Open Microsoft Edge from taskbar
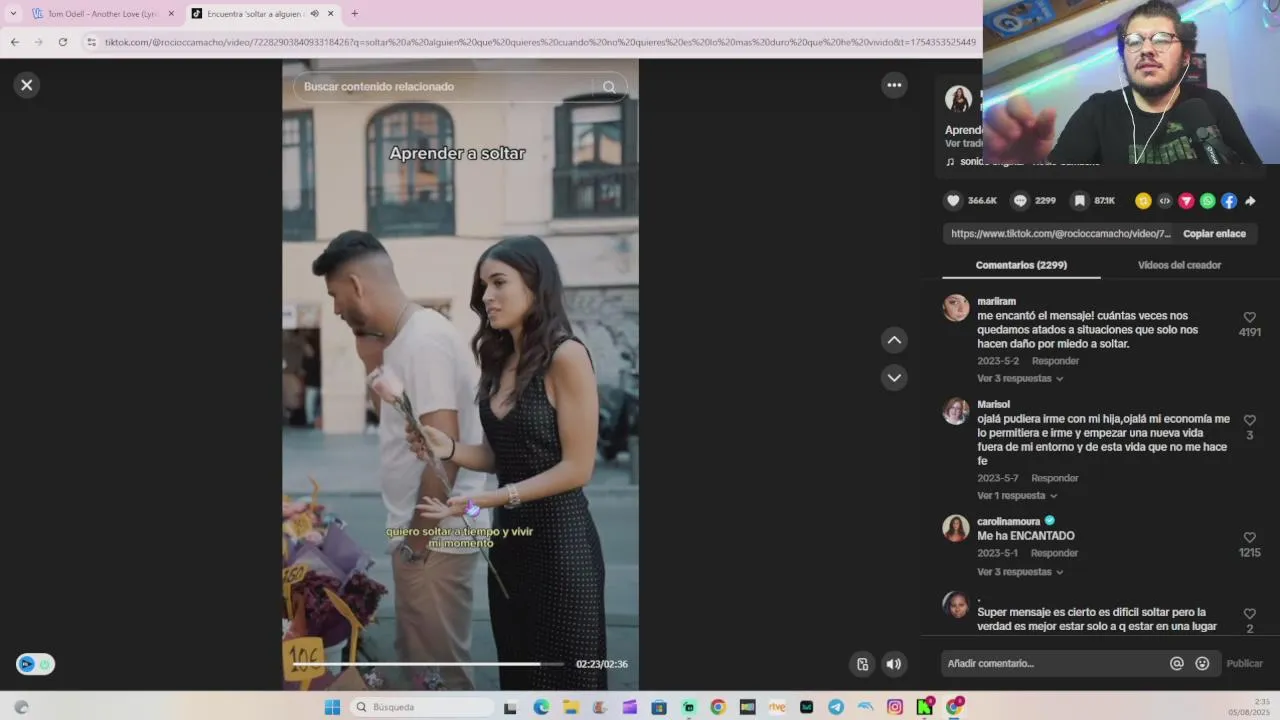1280x720 pixels. pyautogui.click(x=541, y=707)
